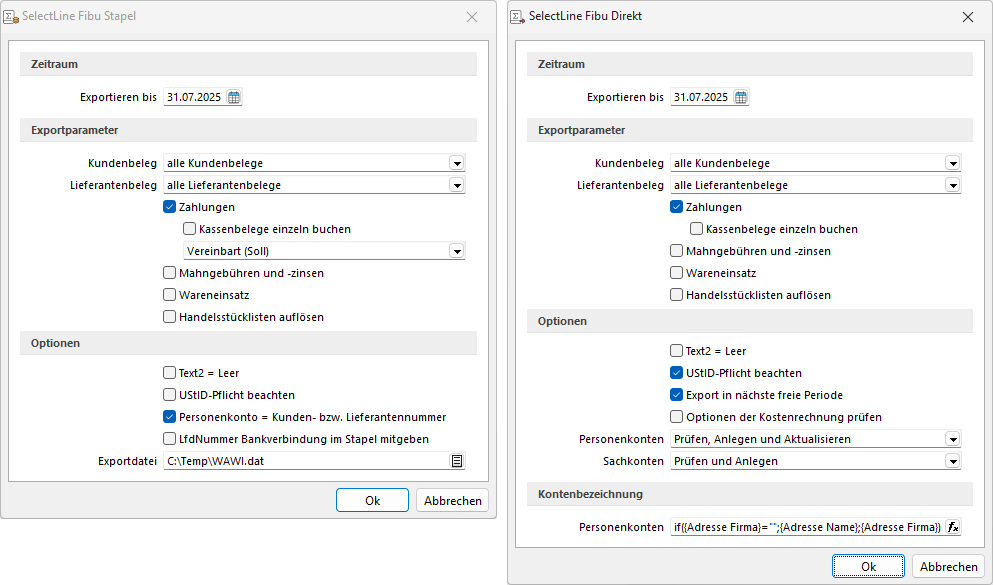Viewport: 993px width, 585px height.
Task: Close the SelectLine Fibu Stapel dialog
Action: [x=472, y=17]
